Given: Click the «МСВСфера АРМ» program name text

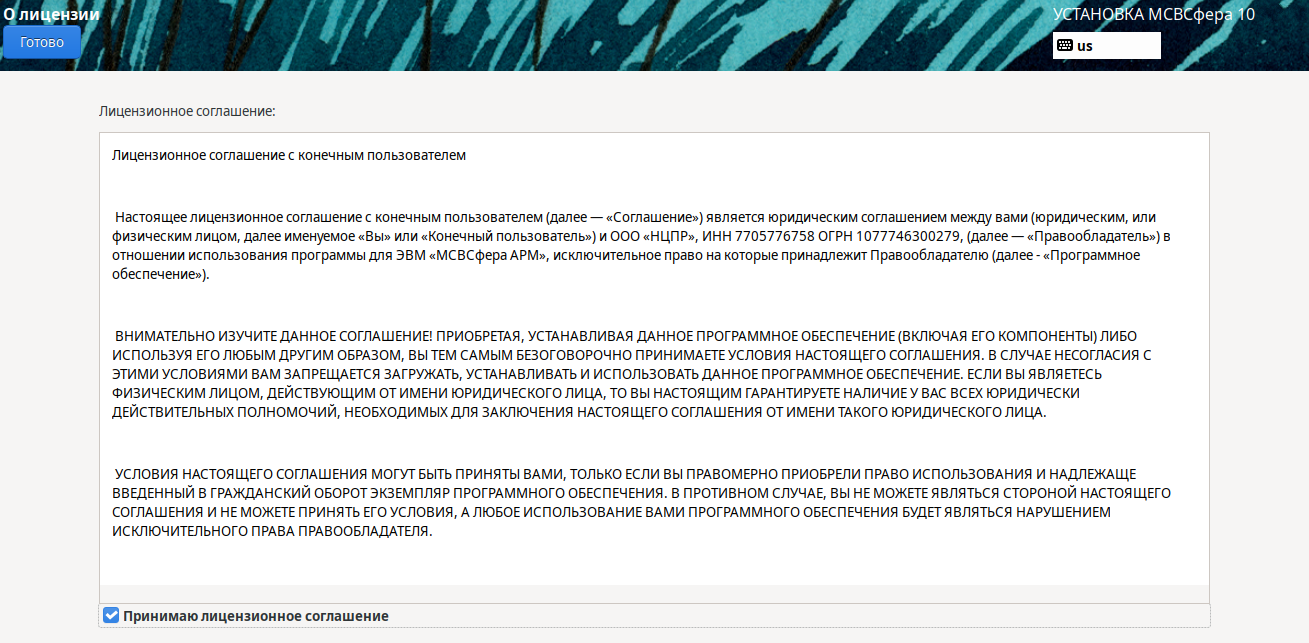Looking at the screenshot, I should click(x=488, y=255).
